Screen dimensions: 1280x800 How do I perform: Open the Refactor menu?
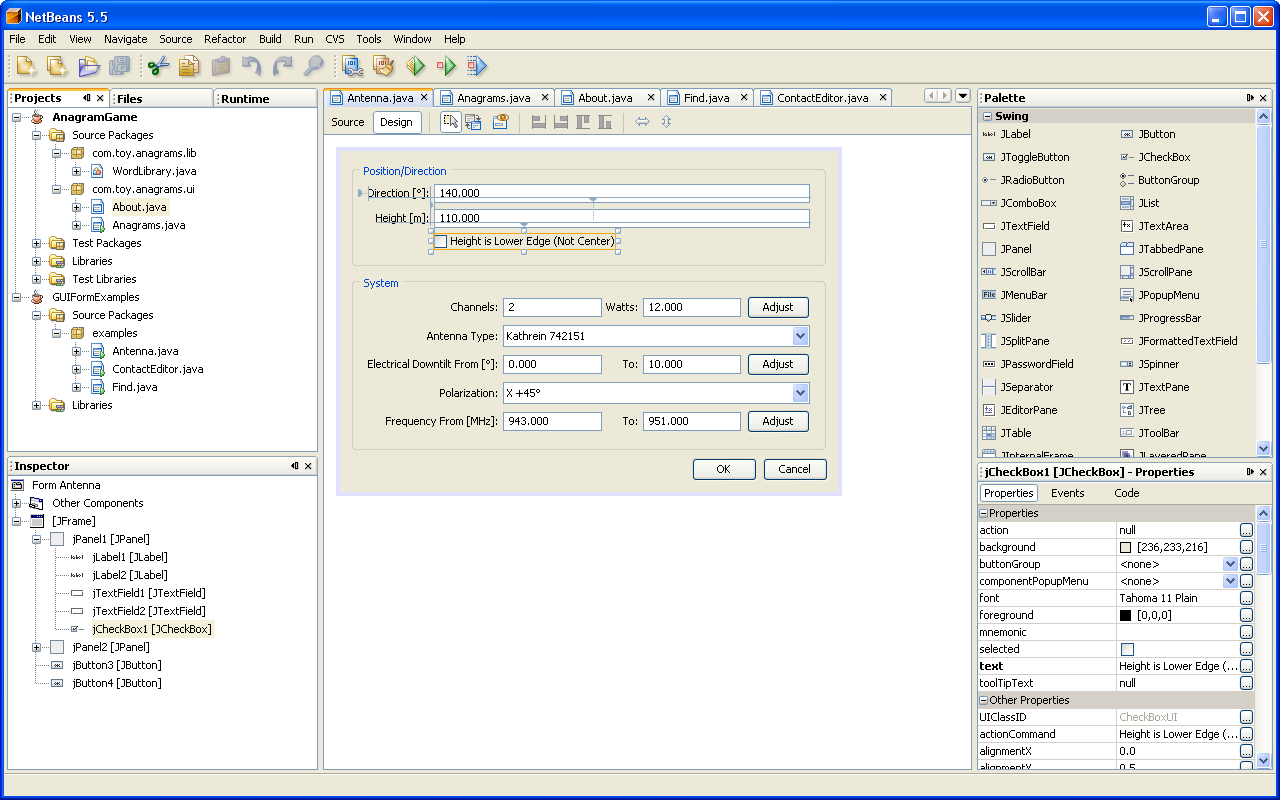point(225,39)
